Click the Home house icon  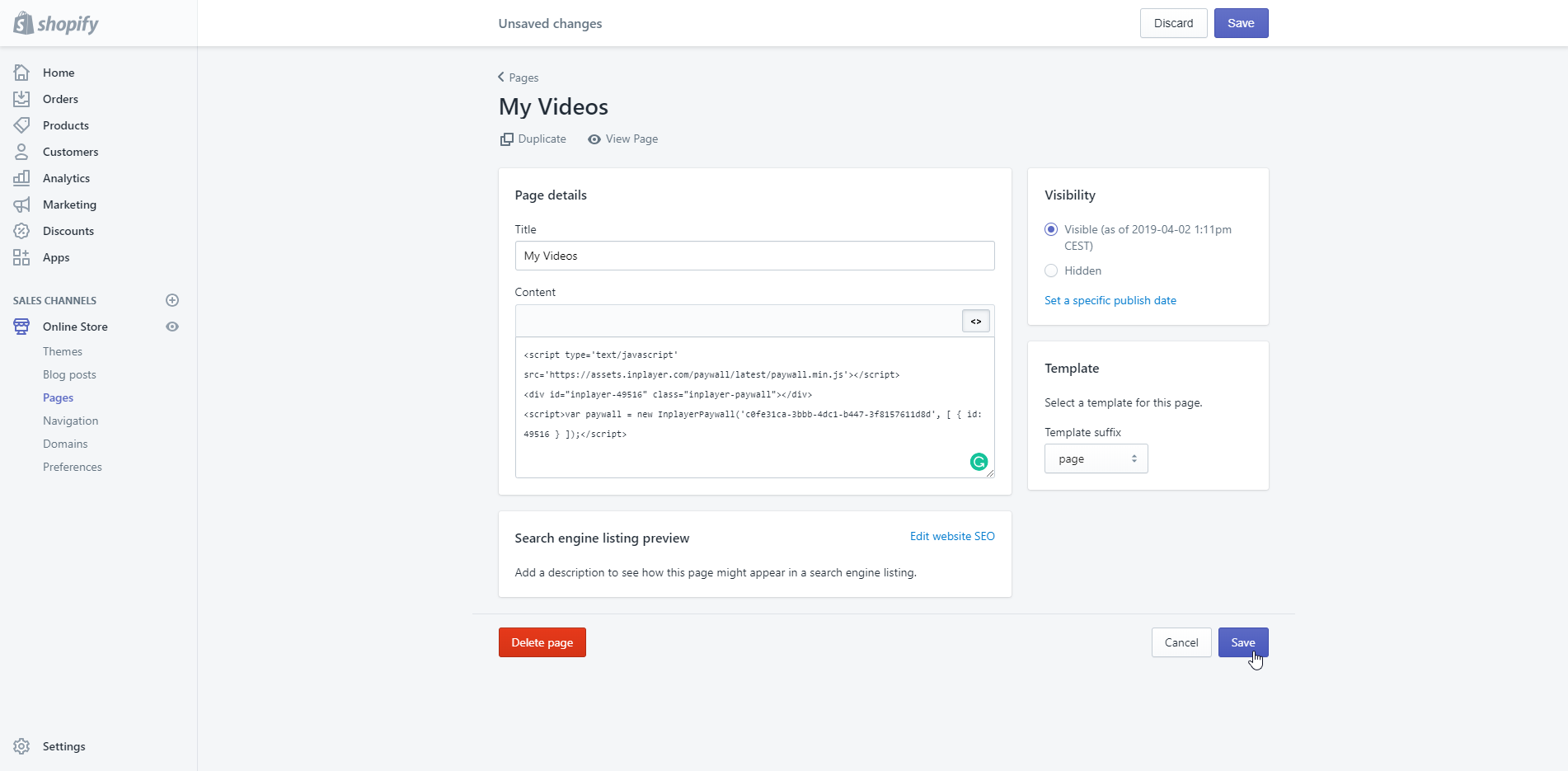21,73
